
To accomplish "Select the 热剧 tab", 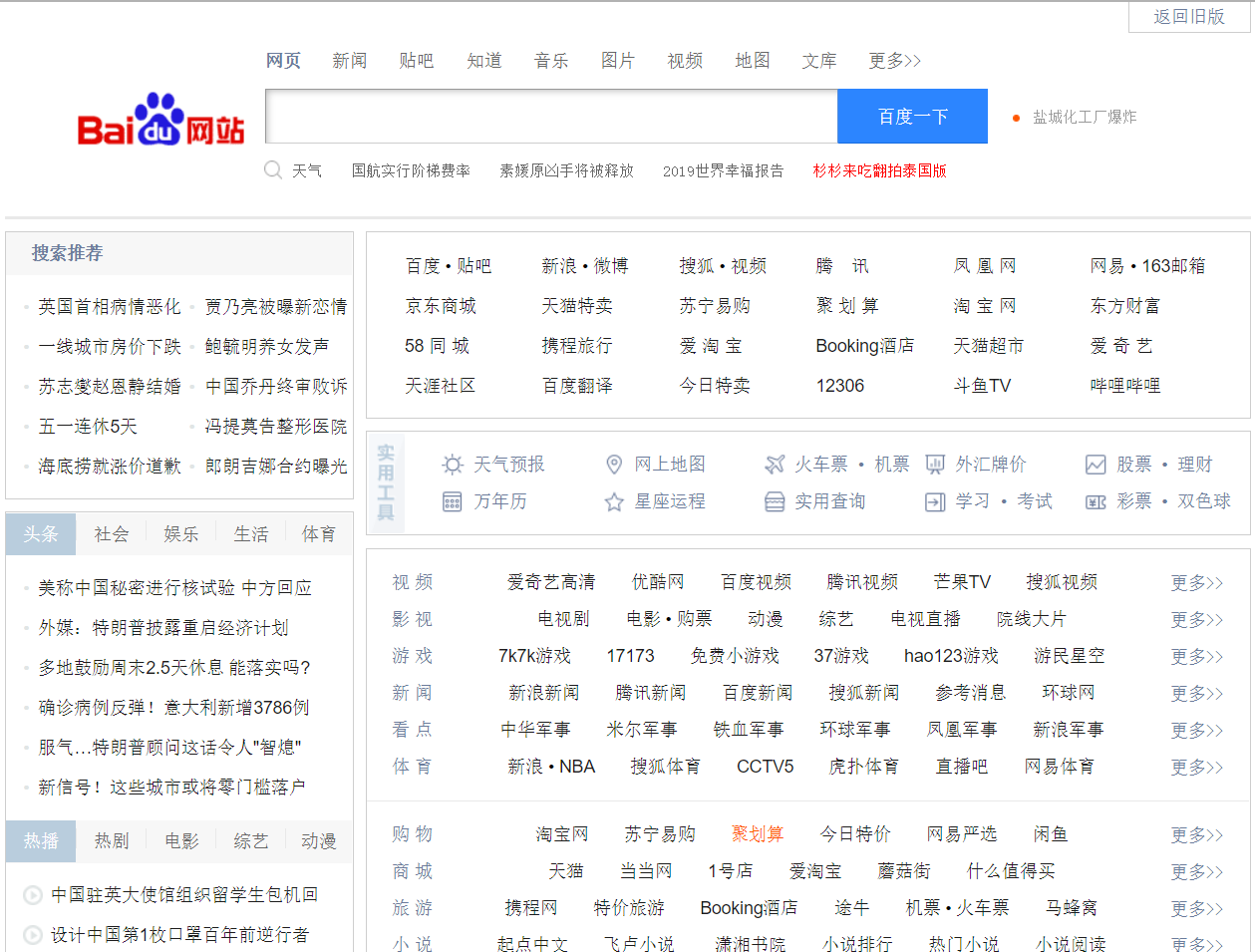I will pos(112,841).
